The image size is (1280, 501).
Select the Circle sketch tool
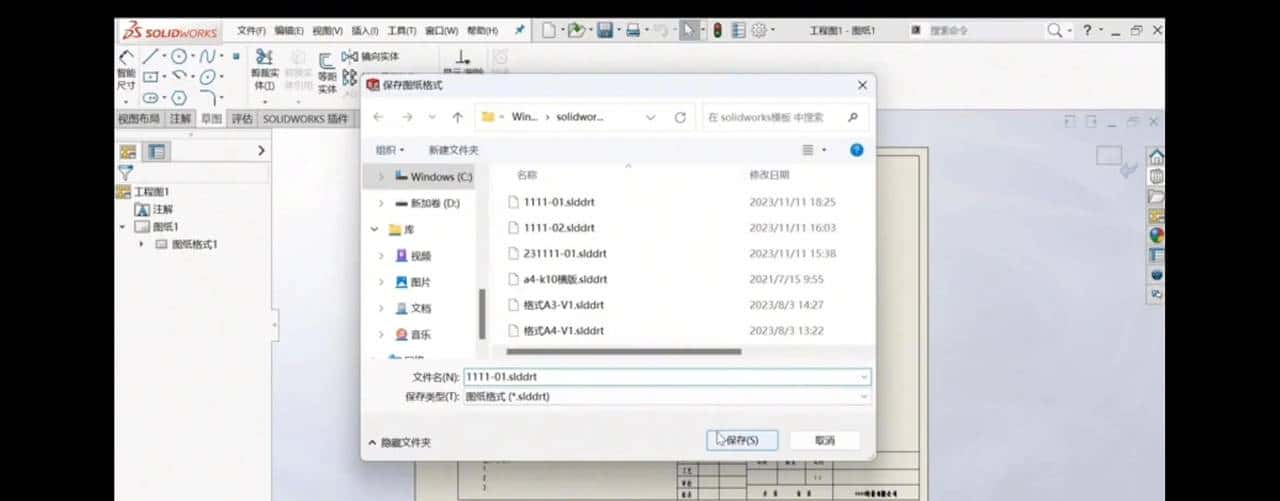point(179,56)
